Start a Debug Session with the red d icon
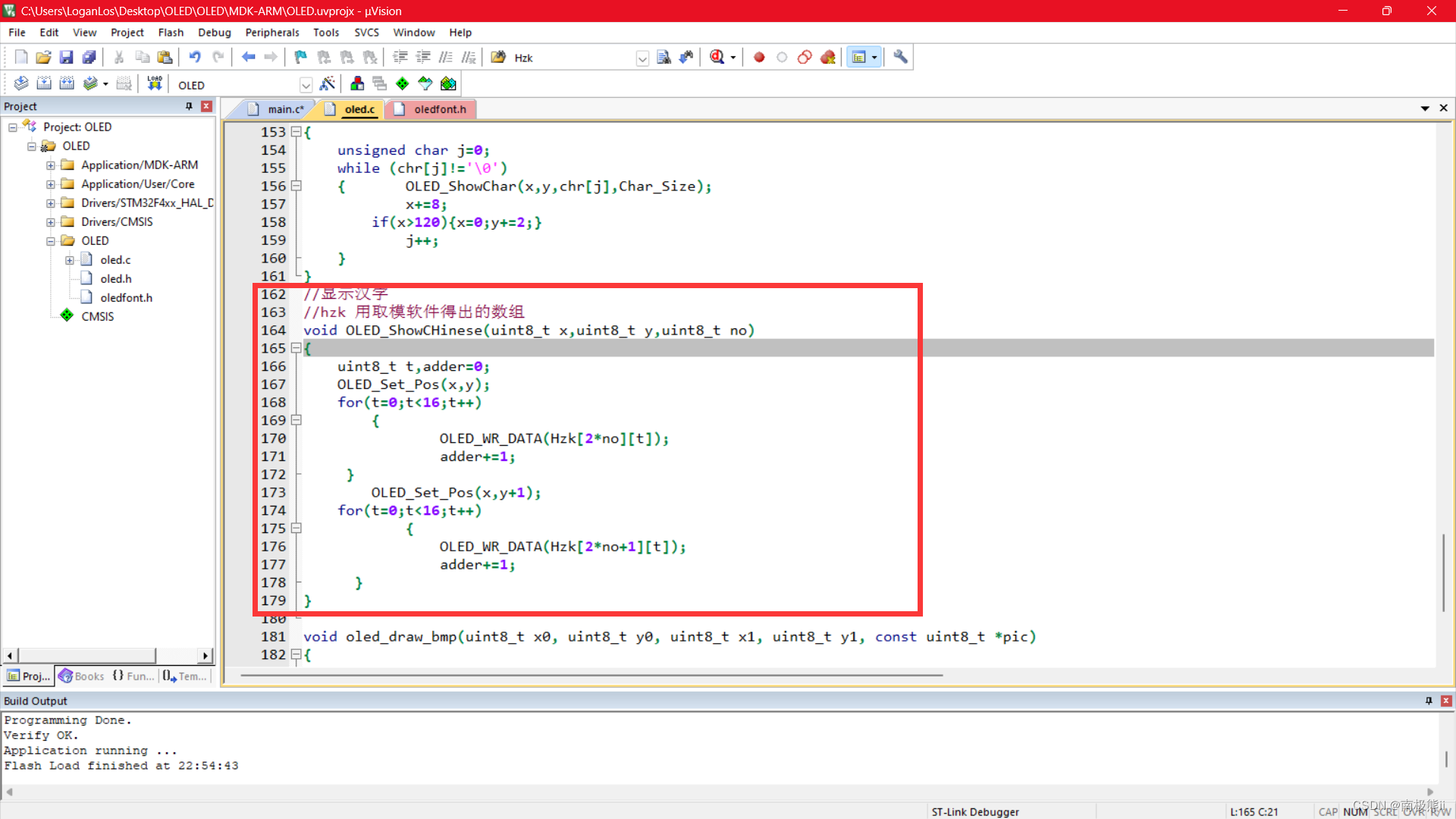This screenshot has width=1456, height=819. pos(717,57)
